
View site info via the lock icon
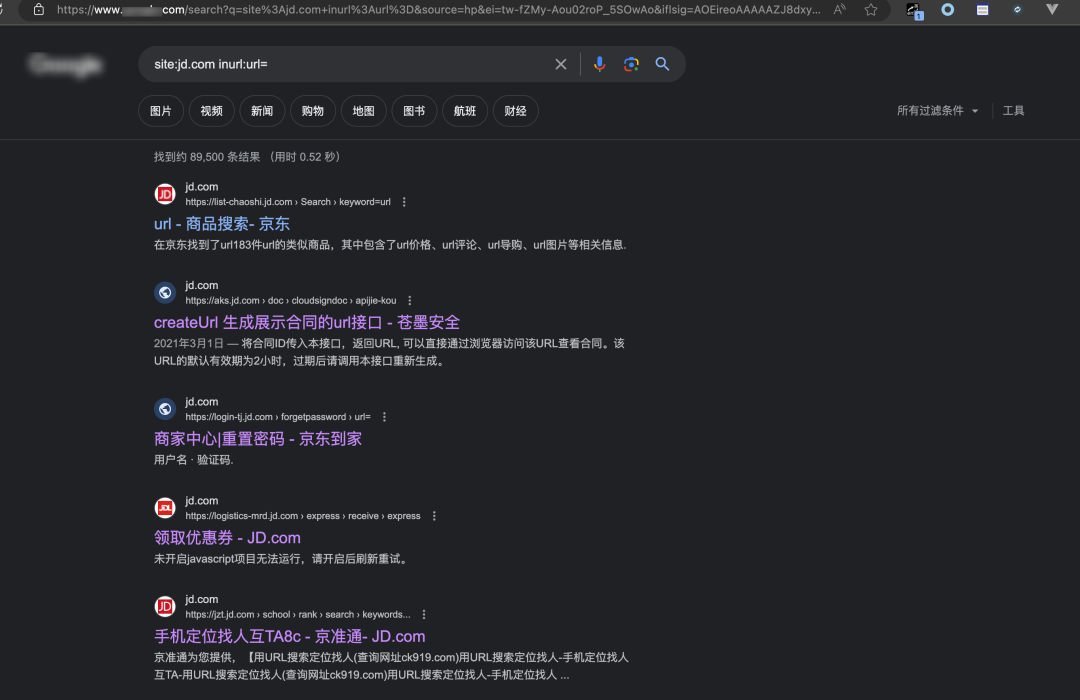click(x=39, y=10)
